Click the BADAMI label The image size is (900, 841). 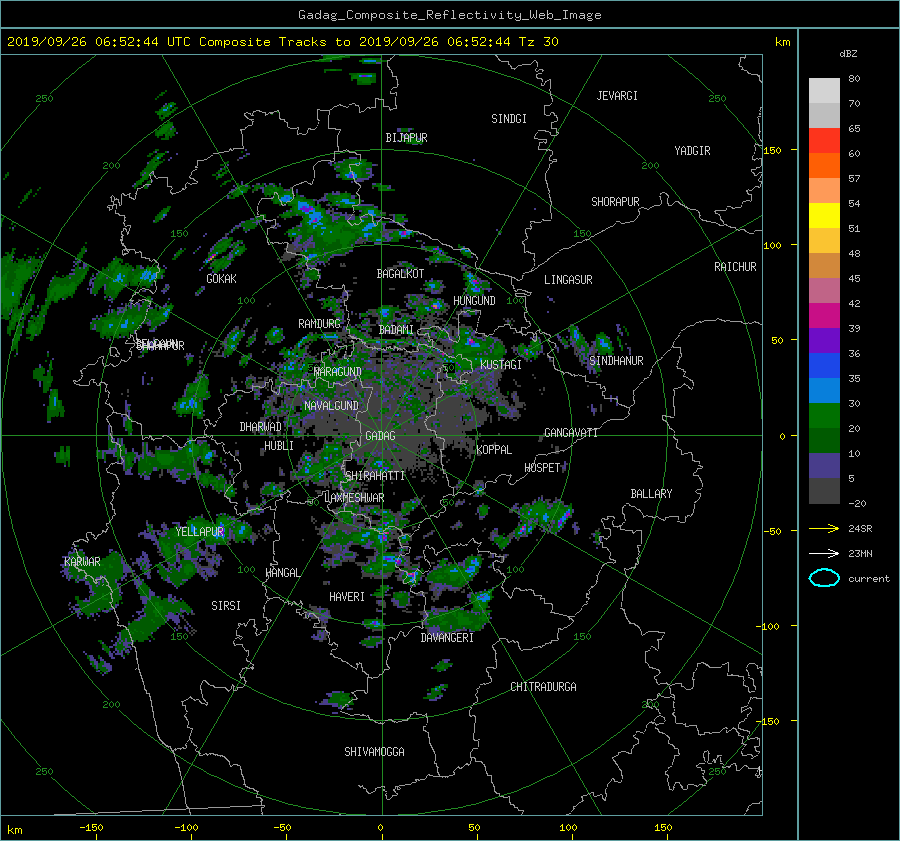coord(396,330)
